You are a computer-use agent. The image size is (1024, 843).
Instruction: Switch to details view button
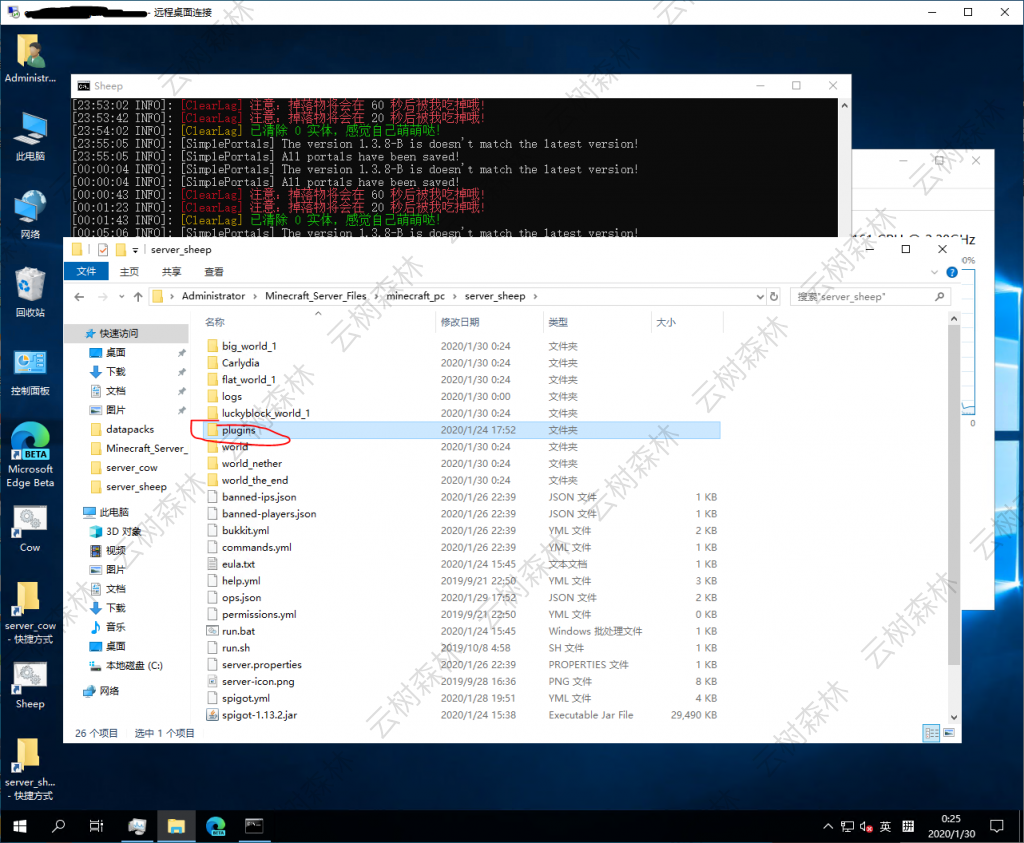pyautogui.click(x=932, y=733)
